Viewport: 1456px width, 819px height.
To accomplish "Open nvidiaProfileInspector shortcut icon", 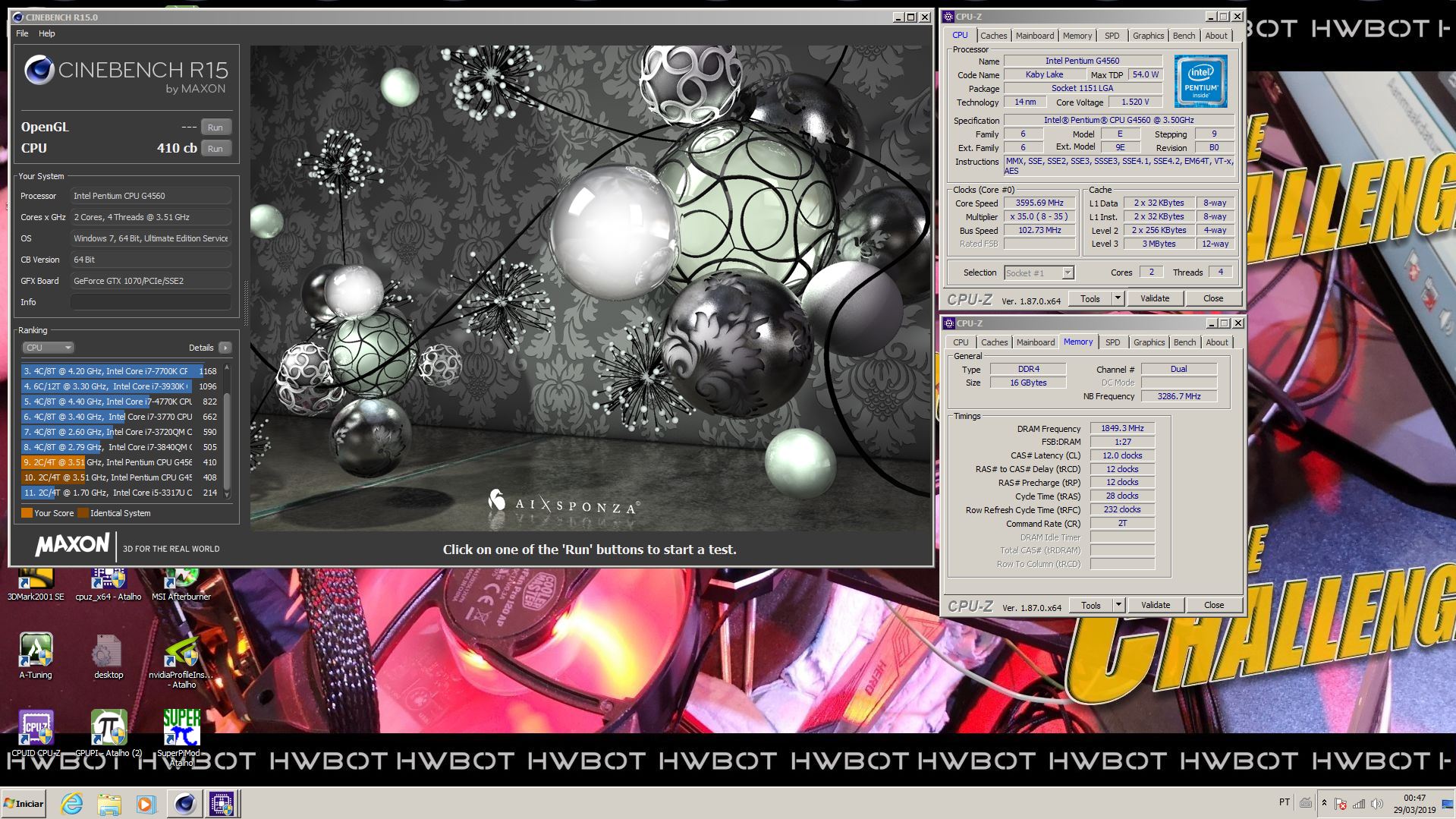I will click(181, 660).
